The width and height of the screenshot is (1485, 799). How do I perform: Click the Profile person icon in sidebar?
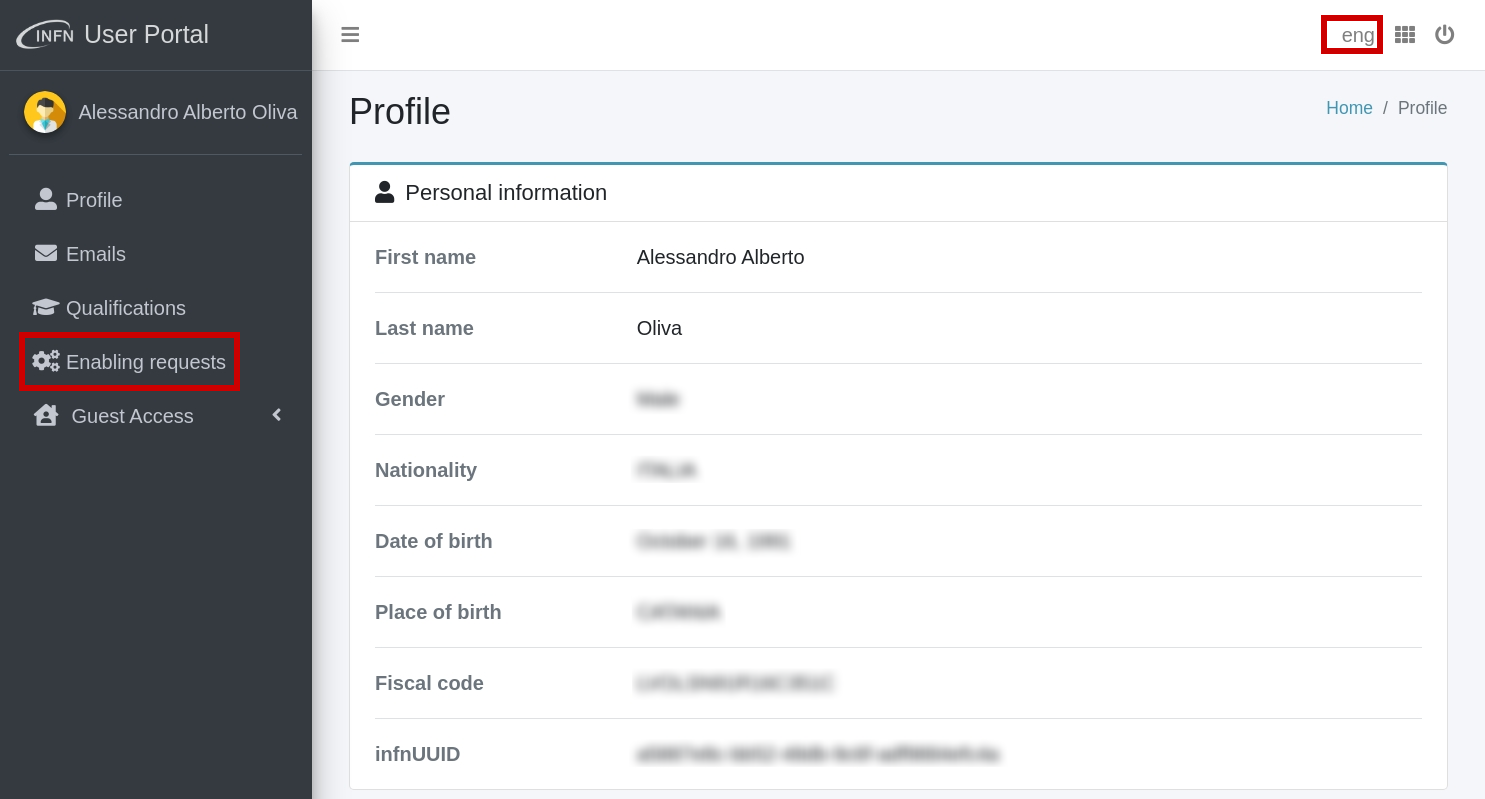coord(46,199)
